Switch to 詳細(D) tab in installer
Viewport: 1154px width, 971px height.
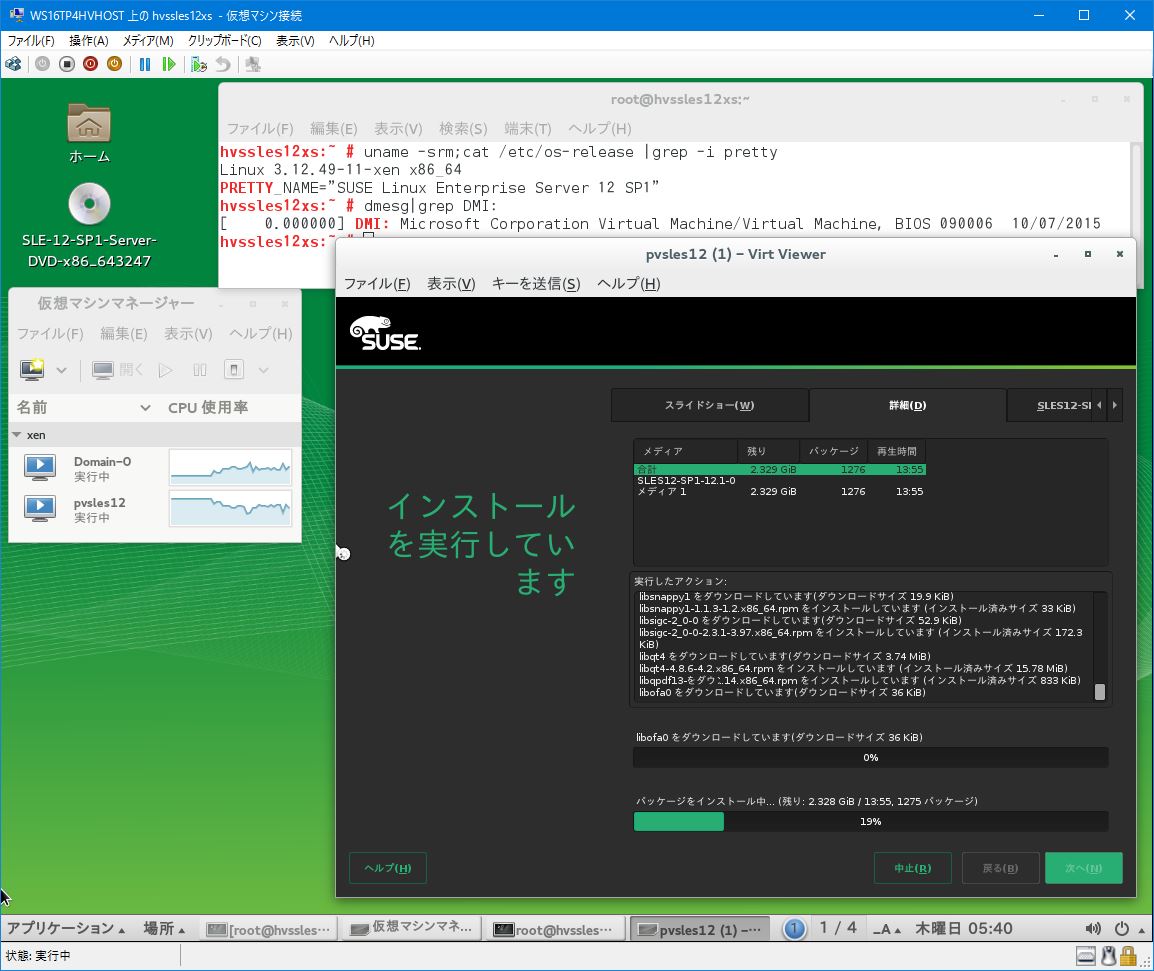907,405
